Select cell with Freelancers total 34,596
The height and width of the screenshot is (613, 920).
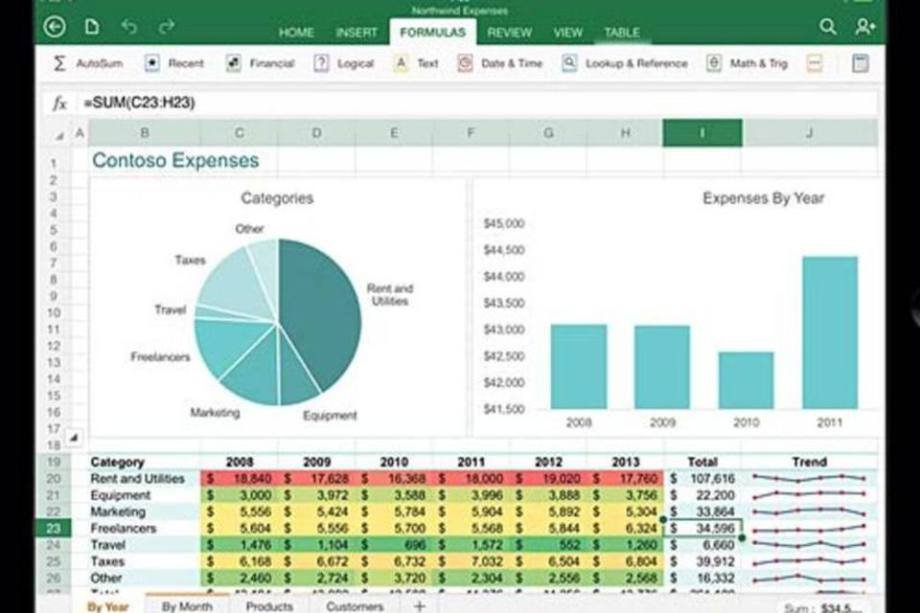(x=702, y=528)
